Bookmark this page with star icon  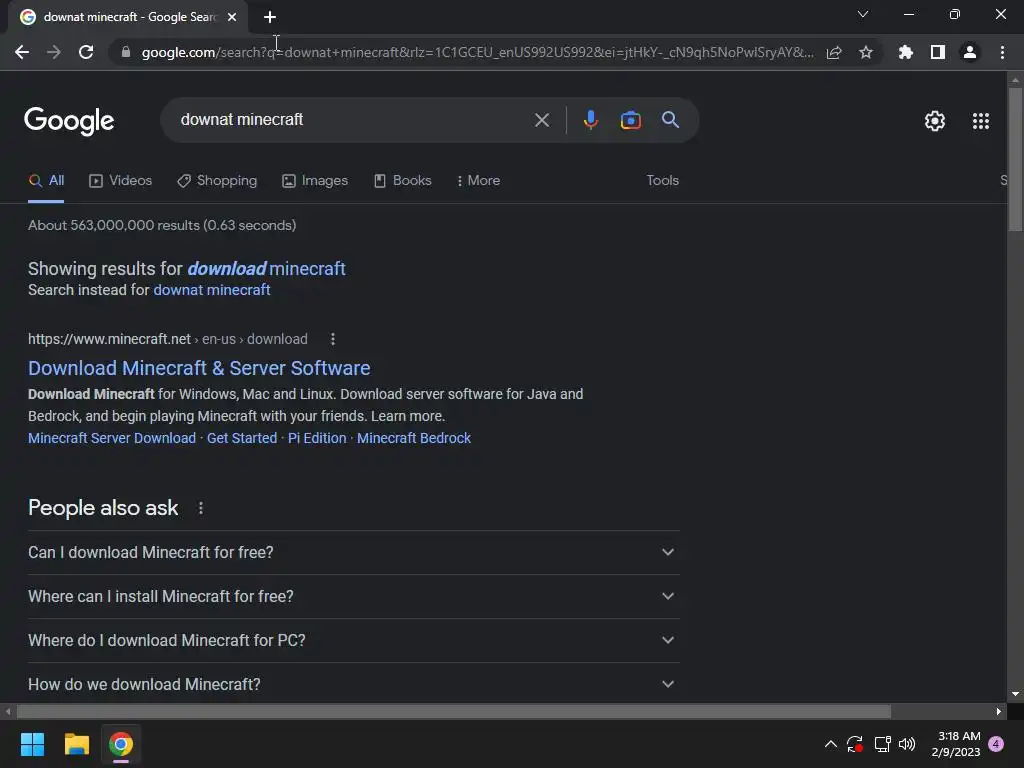pos(866,52)
